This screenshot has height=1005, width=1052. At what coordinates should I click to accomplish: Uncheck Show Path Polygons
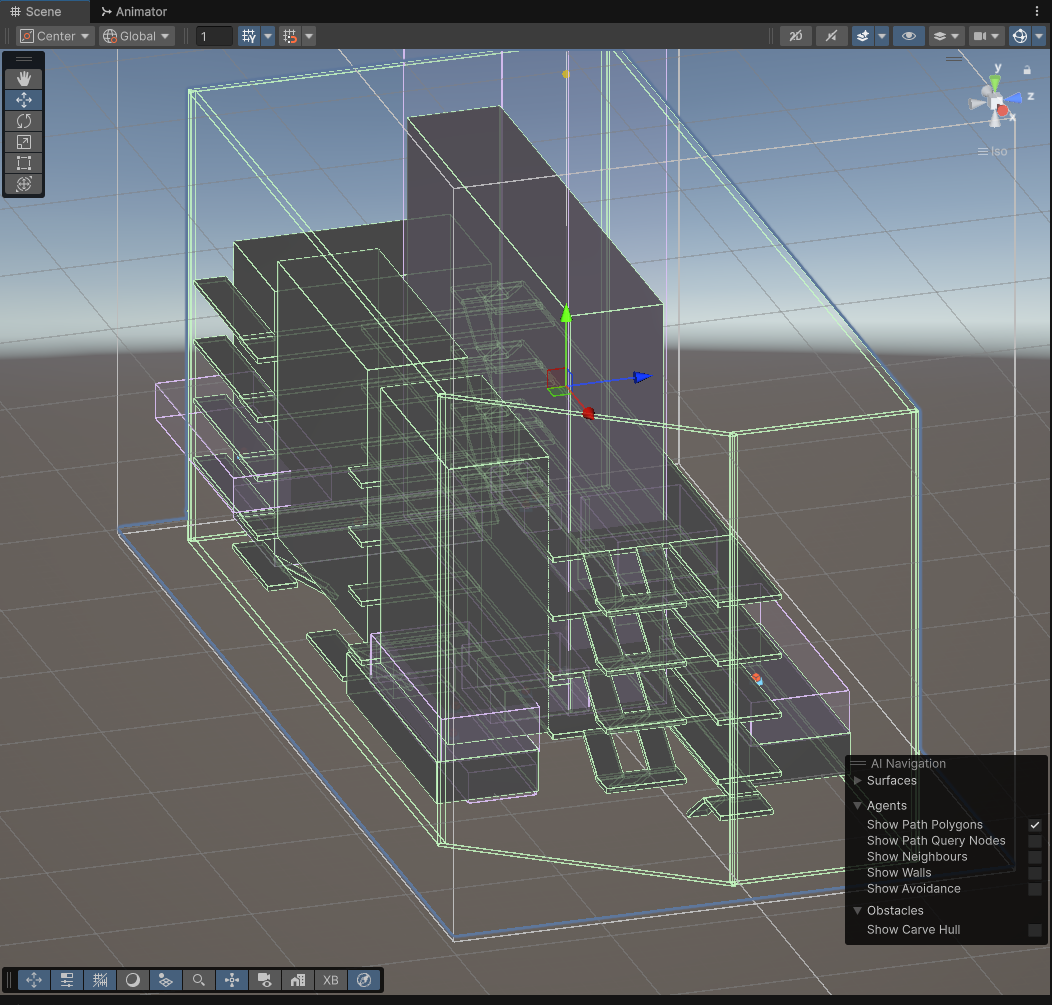point(1035,825)
